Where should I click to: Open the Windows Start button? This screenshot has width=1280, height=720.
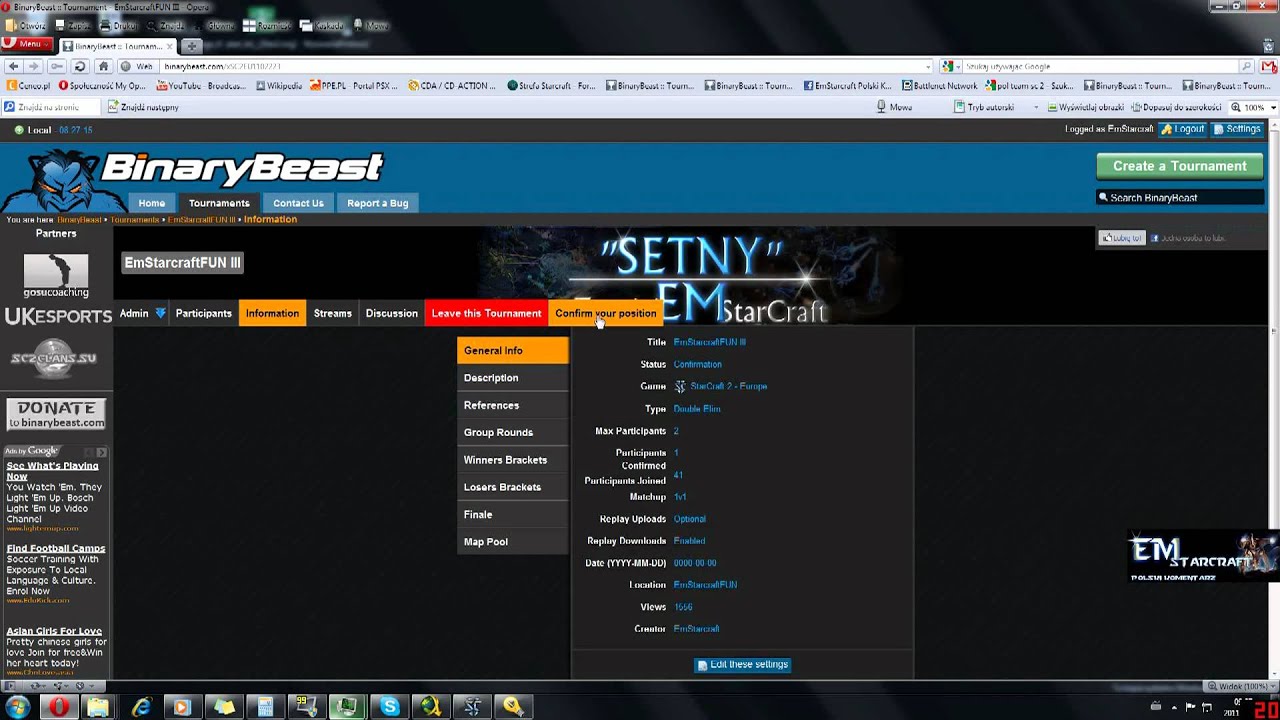(17, 708)
